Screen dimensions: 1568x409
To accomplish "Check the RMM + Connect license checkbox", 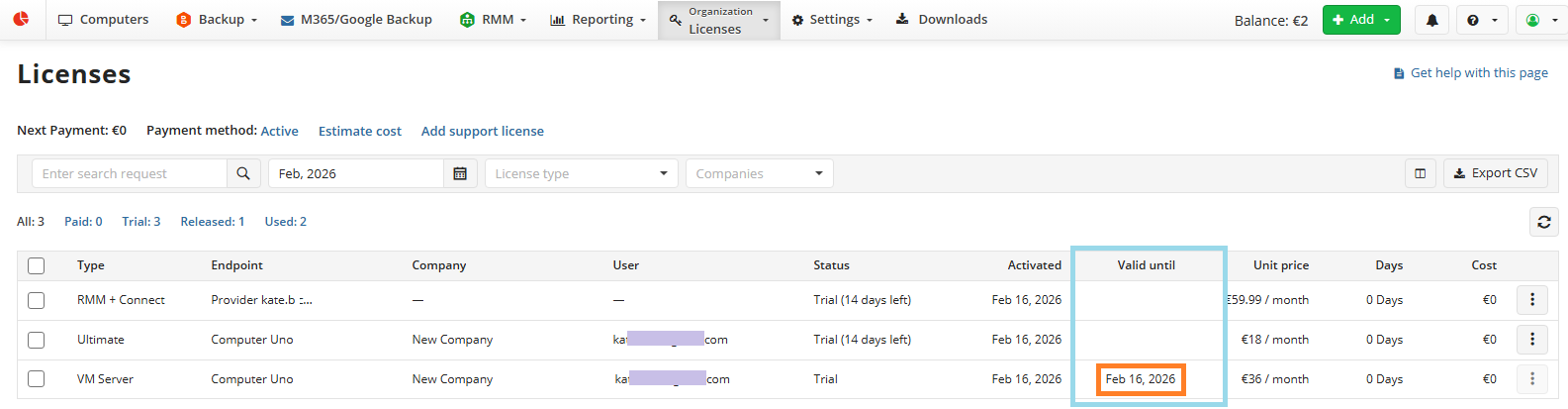I will [x=37, y=300].
